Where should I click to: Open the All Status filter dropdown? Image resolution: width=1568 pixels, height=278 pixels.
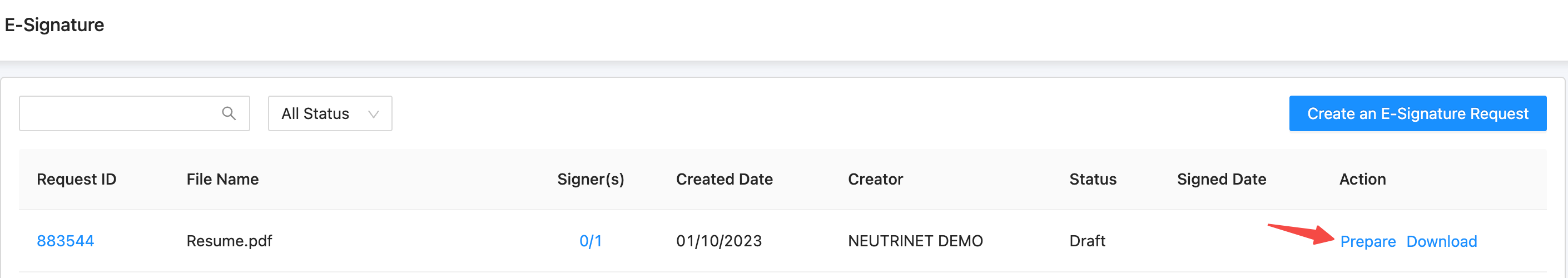tap(329, 114)
